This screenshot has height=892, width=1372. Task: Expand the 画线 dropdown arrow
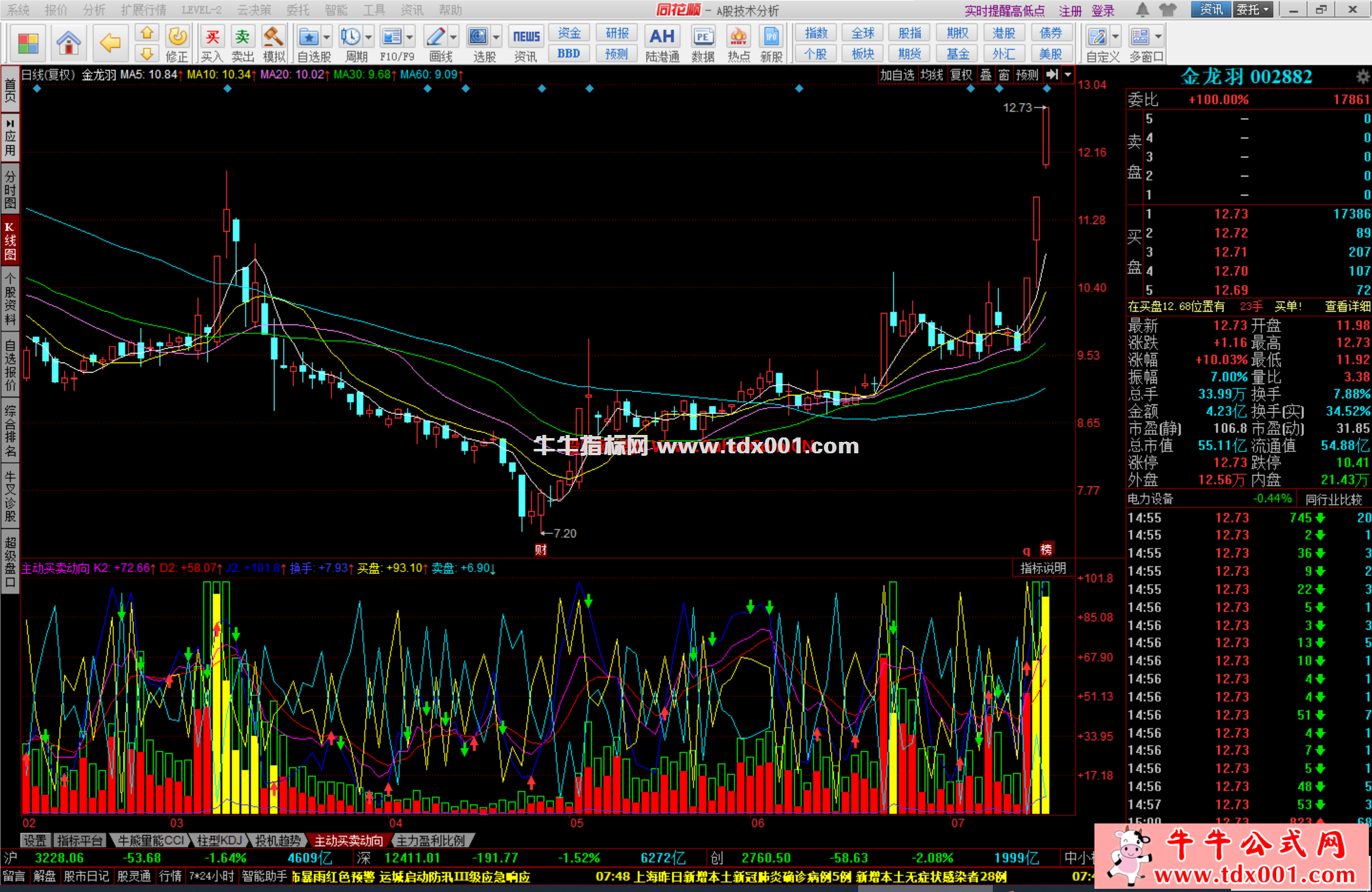click(x=453, y=37)
